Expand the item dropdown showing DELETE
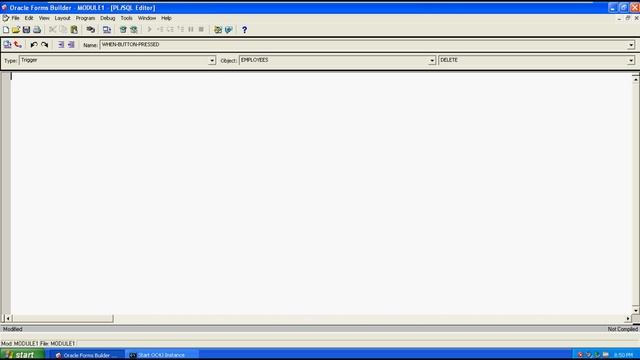 [631, 60]
